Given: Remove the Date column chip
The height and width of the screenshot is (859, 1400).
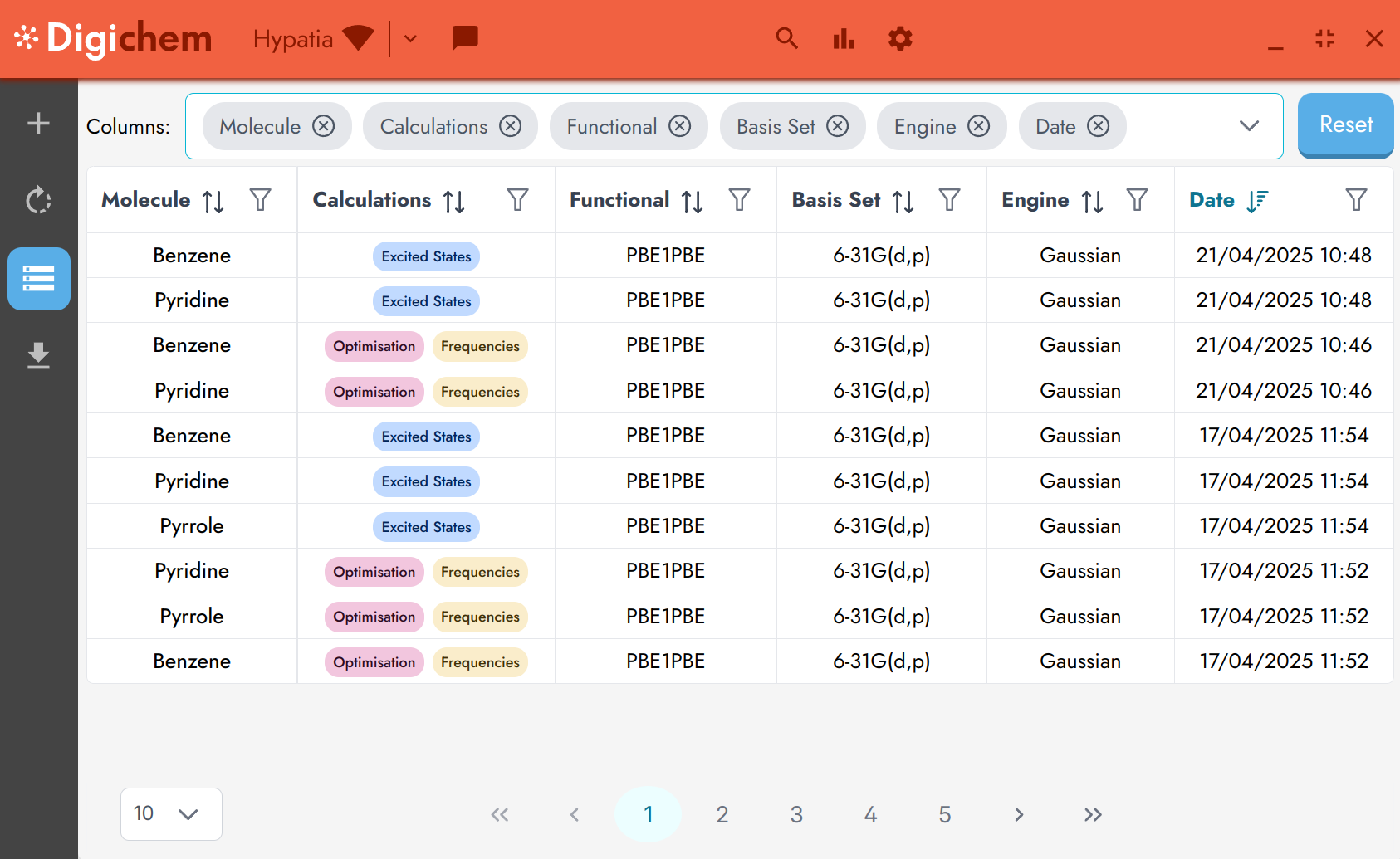Looking at the screenshot, I should tap(1099, 126).
